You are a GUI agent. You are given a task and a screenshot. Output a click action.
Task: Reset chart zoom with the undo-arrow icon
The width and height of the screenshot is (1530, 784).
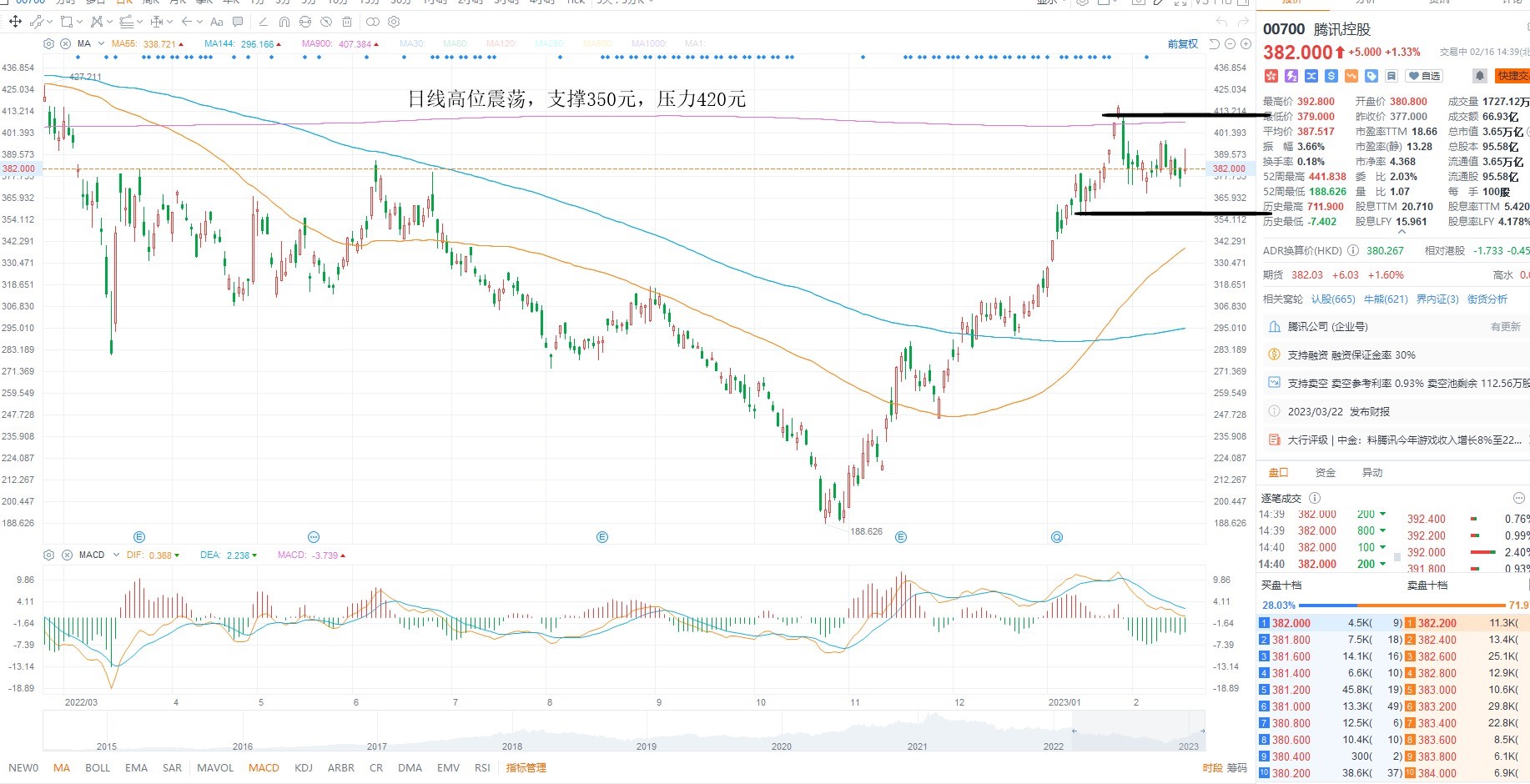[1214, 43]
